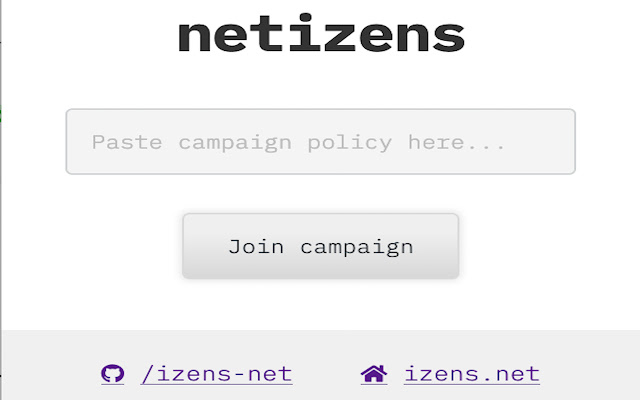This screenshot has width=640, height=400.
Task: Click the netizens title heading
Action: (x=321, y=33)
